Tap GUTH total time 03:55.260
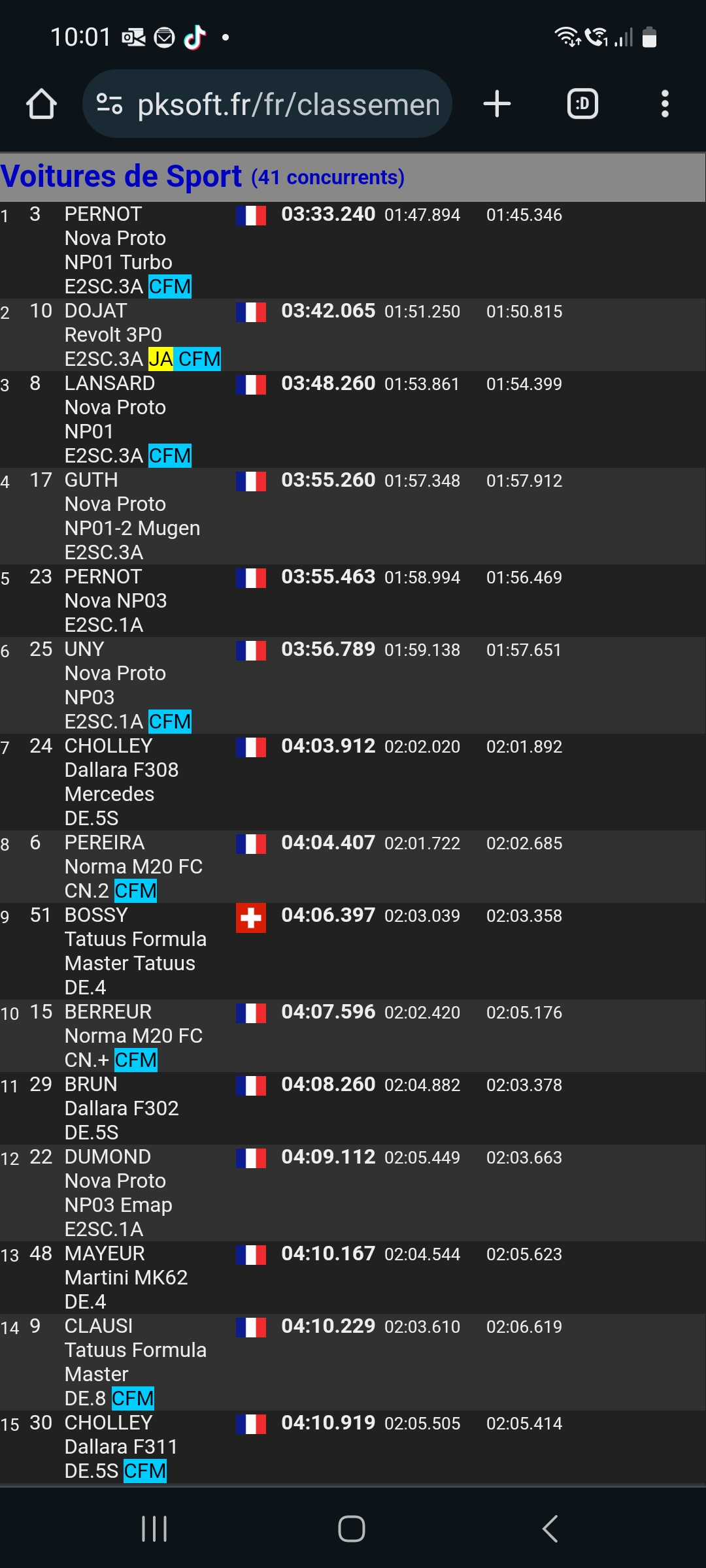 point(328,480)
